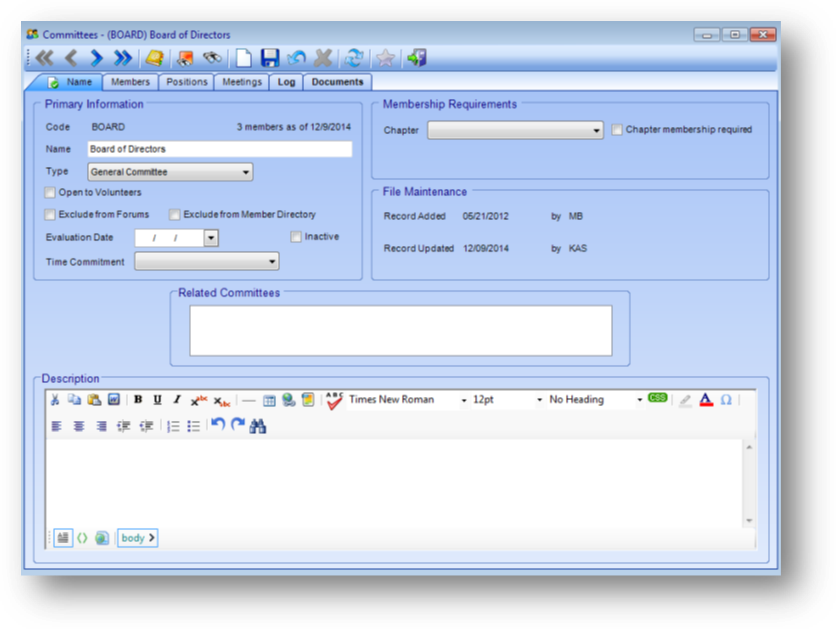Click the binoculars search icon in the top toolbar
The image size is (836, 629).
(x=212, y=58)
